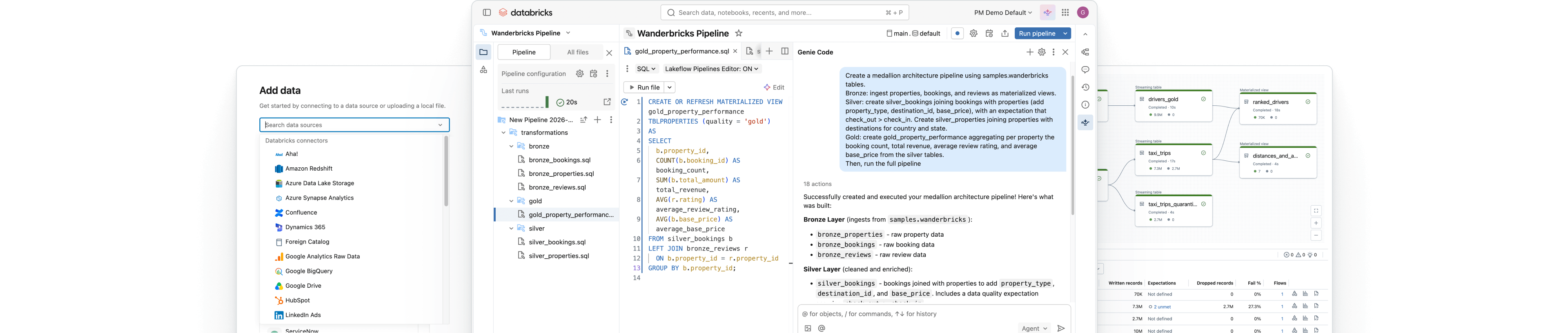This screenshot has width=1568, height=333.
Task: Open the Agent mode dropdown
Action: tap(1034, 328)
